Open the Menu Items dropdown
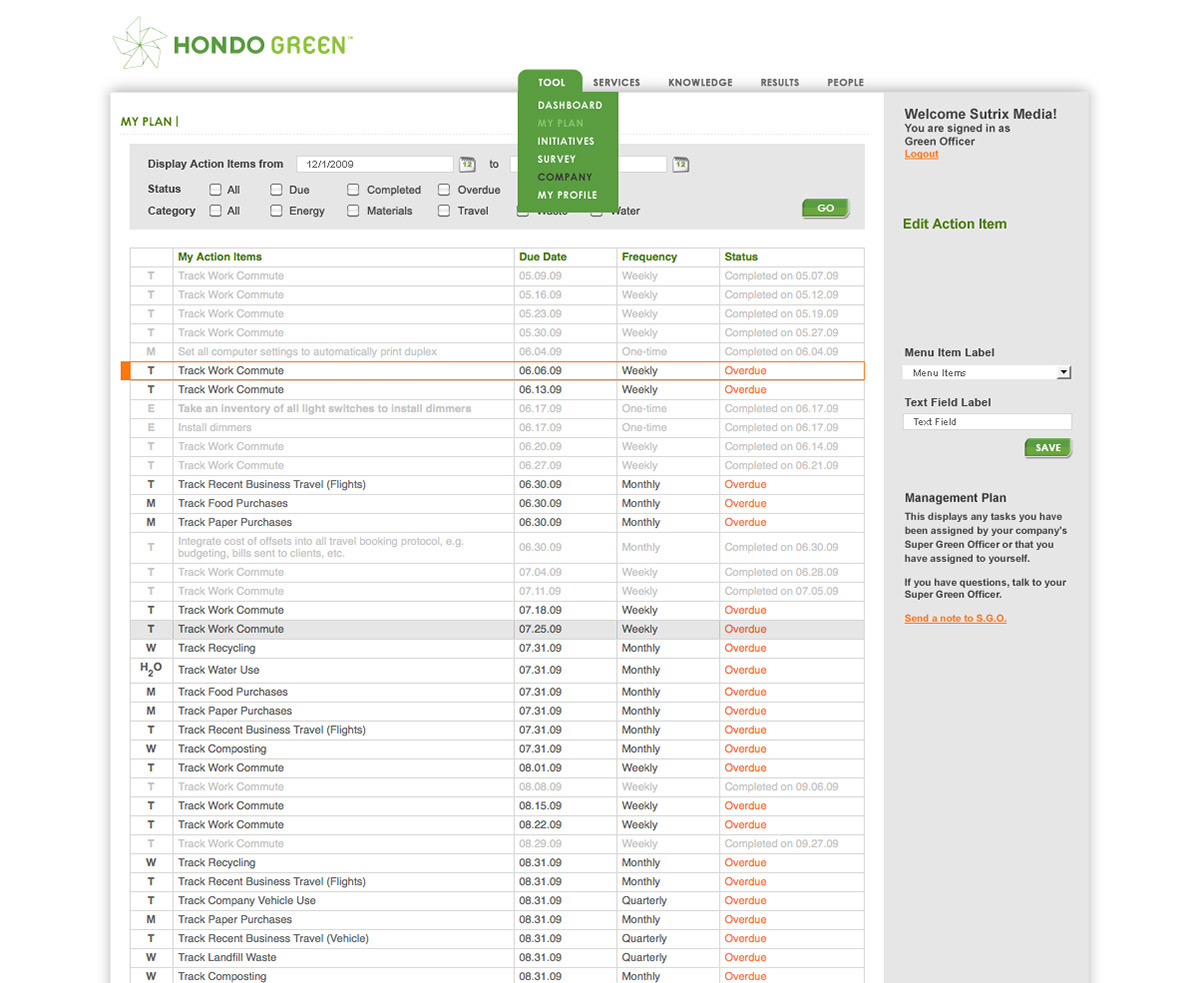The height and width of the screenshot is (983, 1200). tap(987, 373)
